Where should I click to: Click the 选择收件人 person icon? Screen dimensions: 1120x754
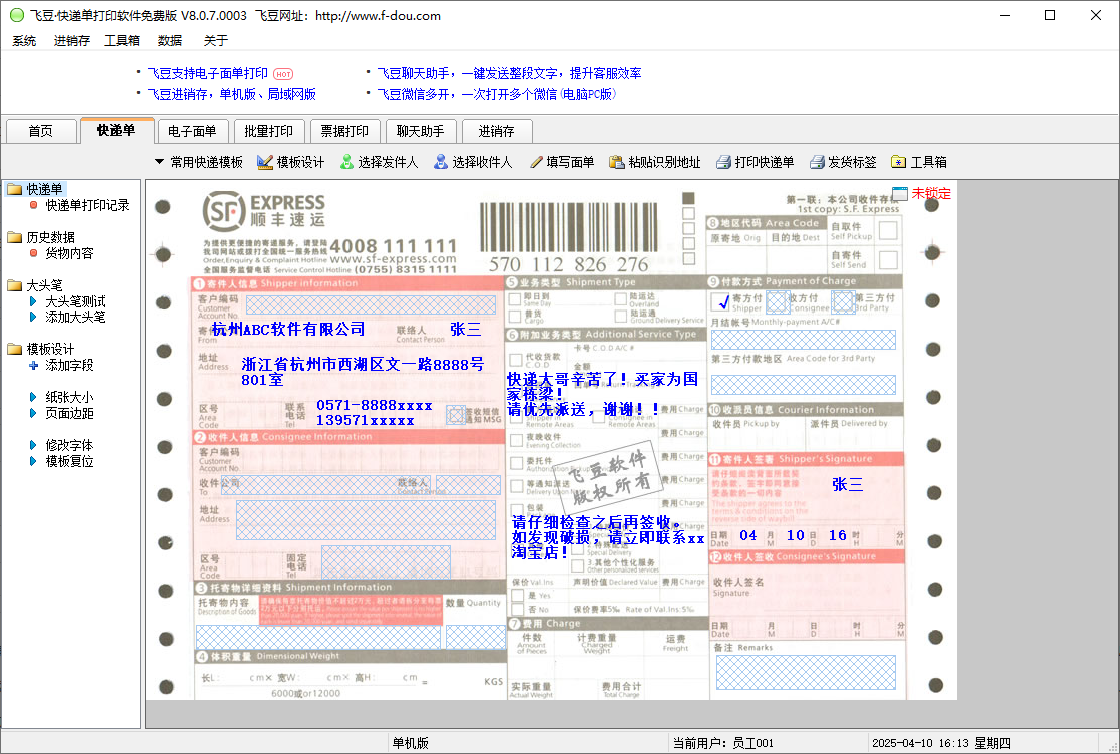coord(440,162)
